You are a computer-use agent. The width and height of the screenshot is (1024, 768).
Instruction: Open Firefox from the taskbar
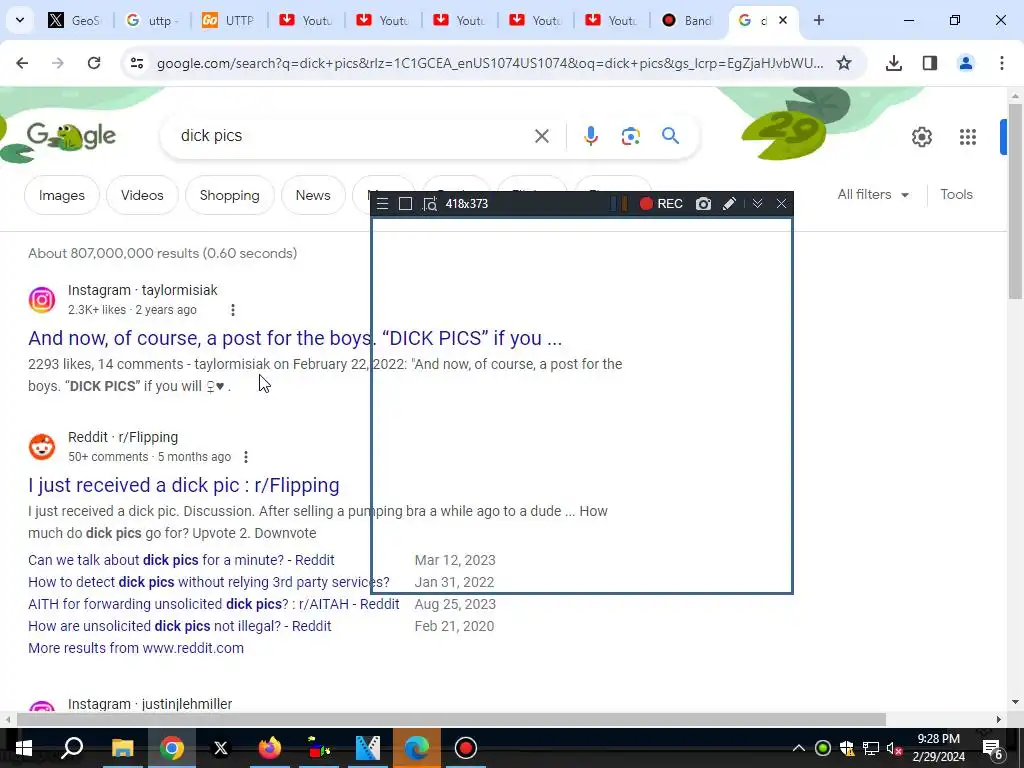[269, 748]
